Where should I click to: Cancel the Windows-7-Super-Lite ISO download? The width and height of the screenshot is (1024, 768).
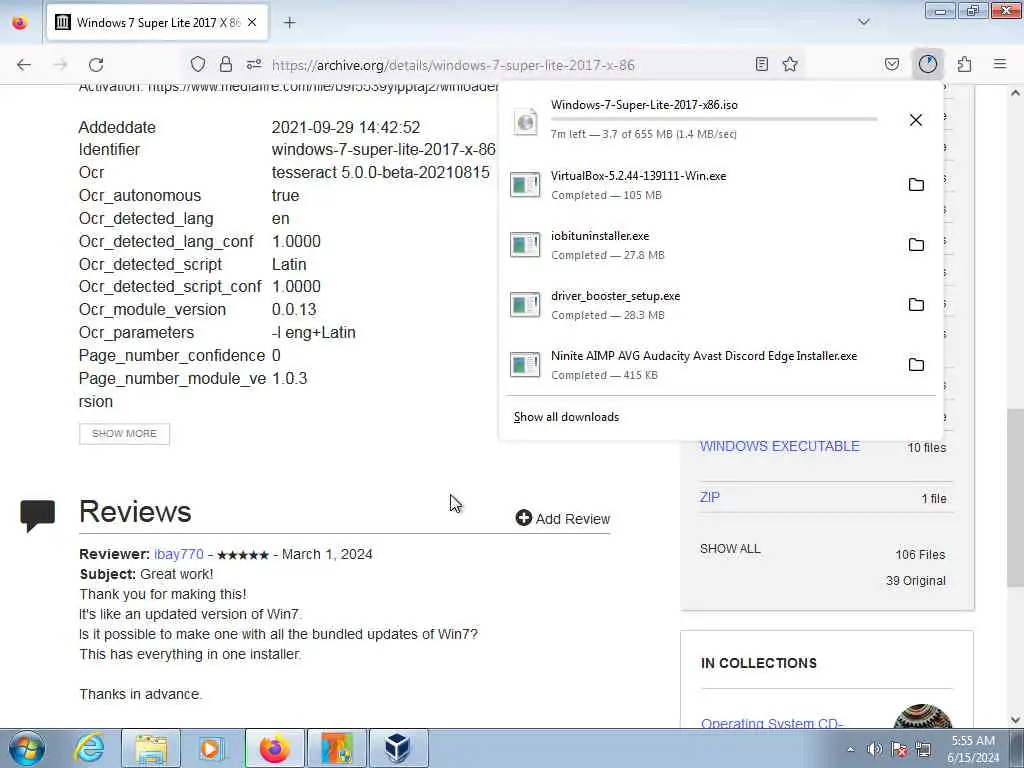point(916,120)
